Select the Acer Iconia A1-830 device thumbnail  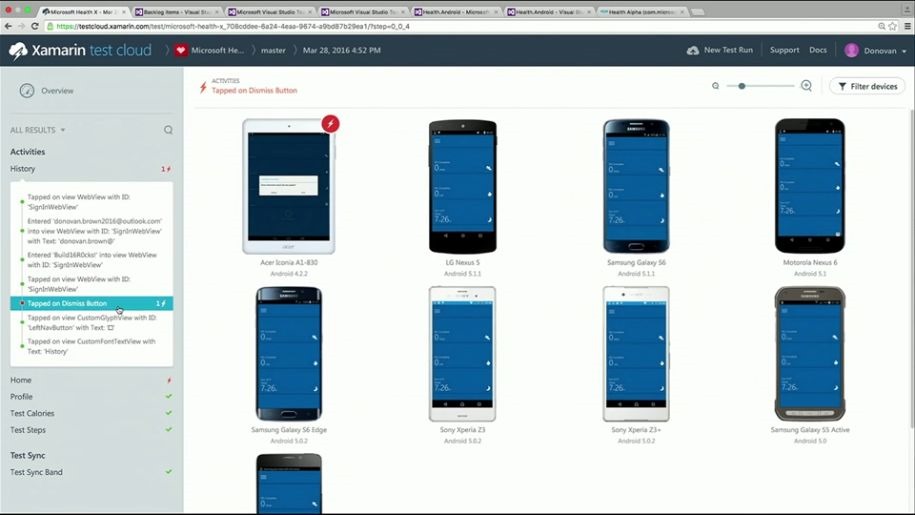[289, 187]
